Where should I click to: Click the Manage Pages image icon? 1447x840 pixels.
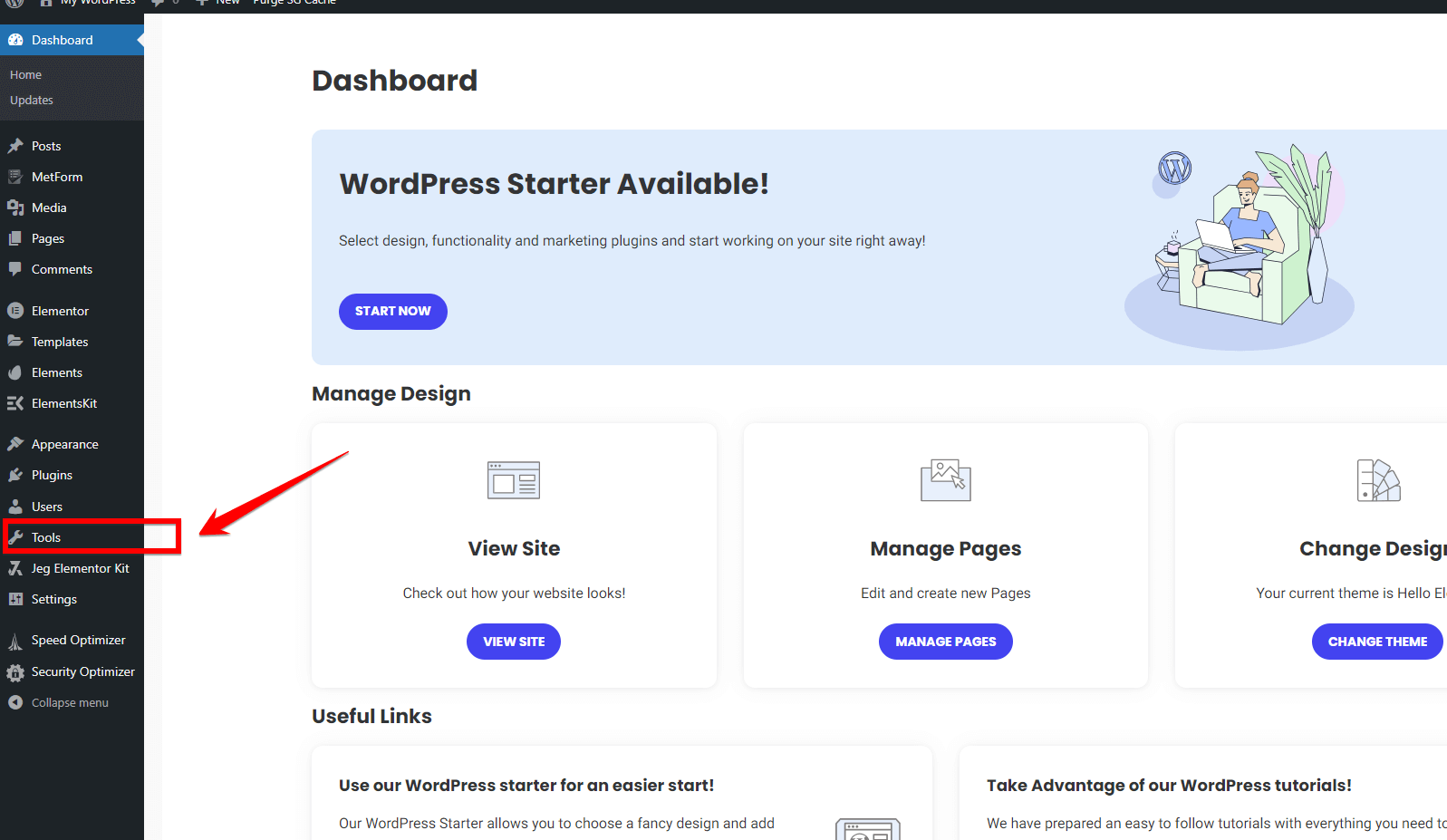(945, 480)
